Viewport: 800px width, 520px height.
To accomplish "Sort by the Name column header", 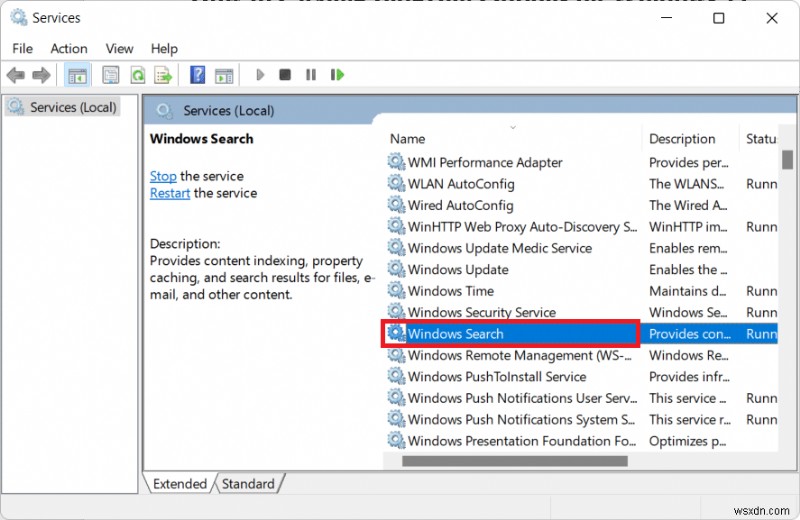I will (x=513, y=139).
